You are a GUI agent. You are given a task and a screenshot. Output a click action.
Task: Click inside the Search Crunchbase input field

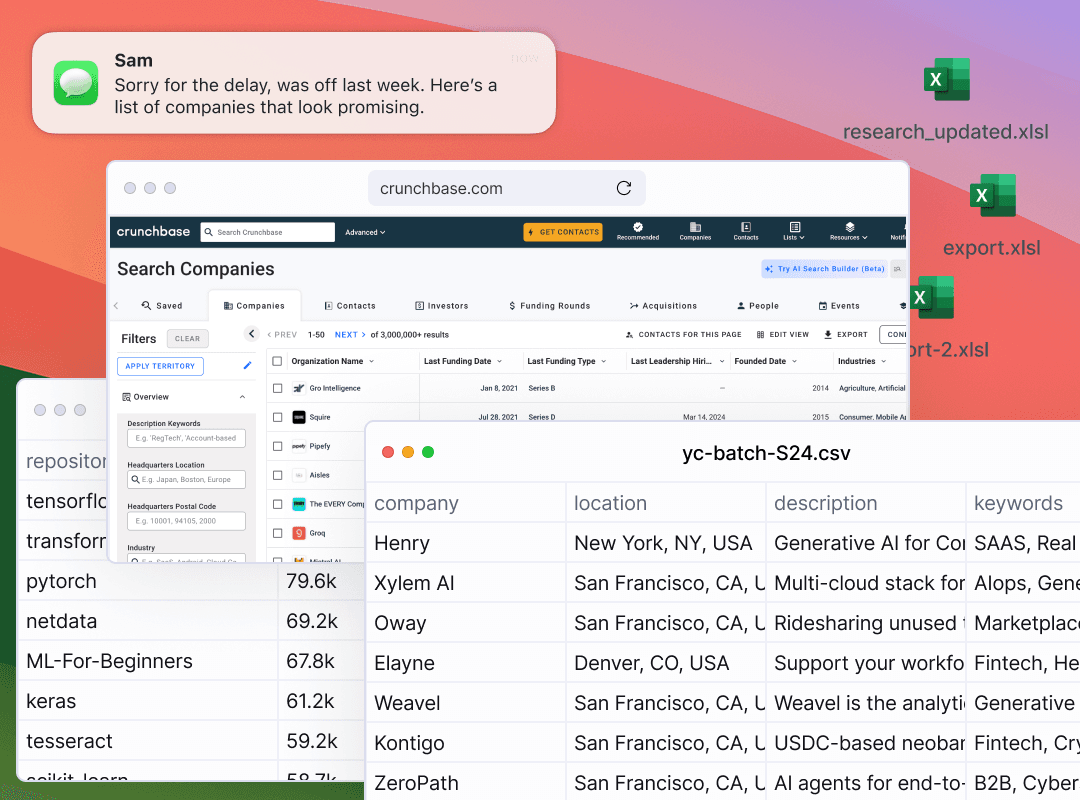click(267, 231)
